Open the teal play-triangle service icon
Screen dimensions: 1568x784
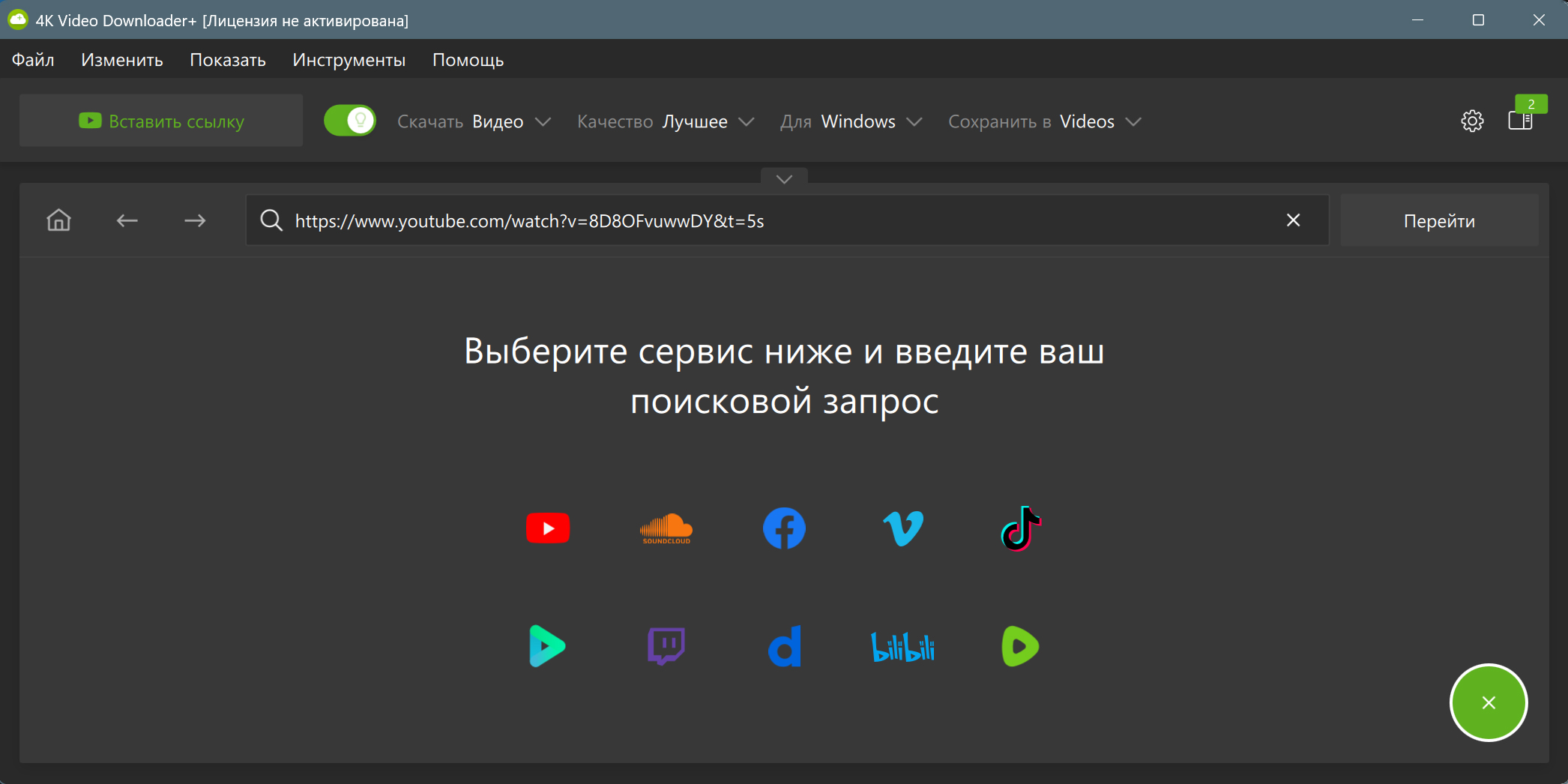[x=547, y=646]
